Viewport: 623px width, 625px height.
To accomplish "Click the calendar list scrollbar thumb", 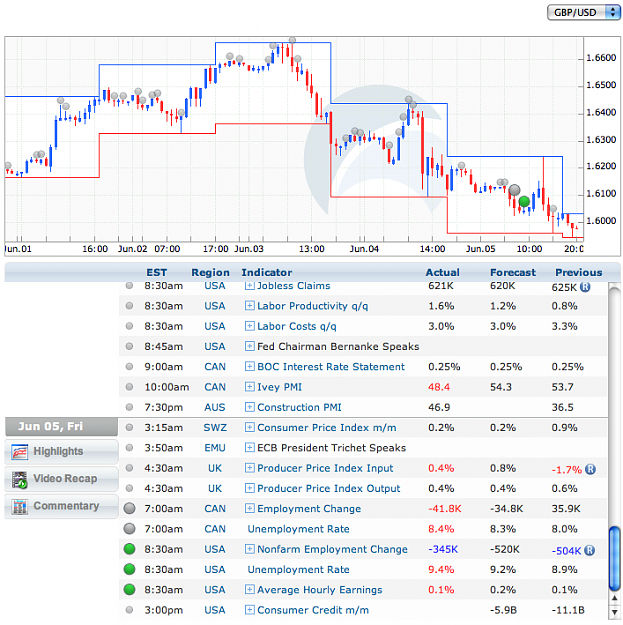I will tap(615, 558).
